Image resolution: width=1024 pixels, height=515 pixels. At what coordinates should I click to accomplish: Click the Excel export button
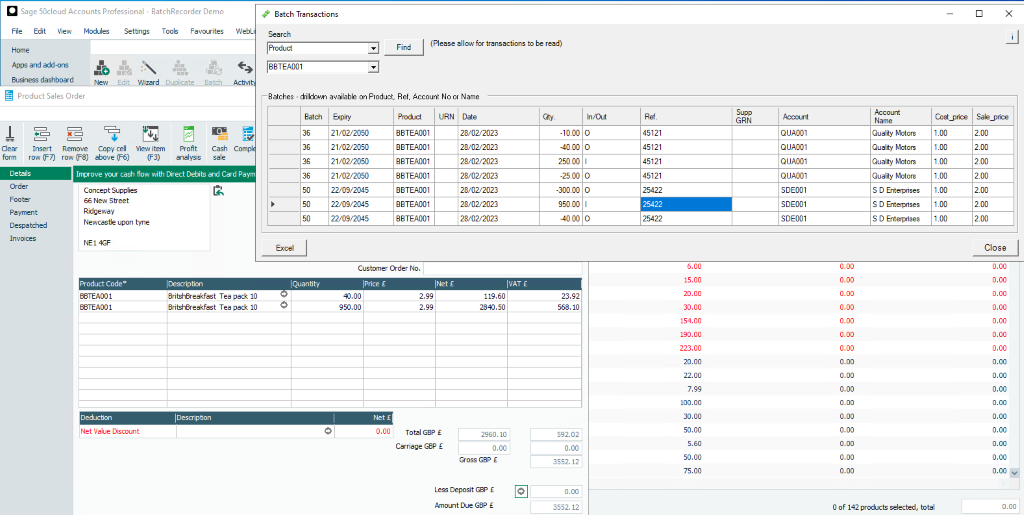click(x=284, y=248)
